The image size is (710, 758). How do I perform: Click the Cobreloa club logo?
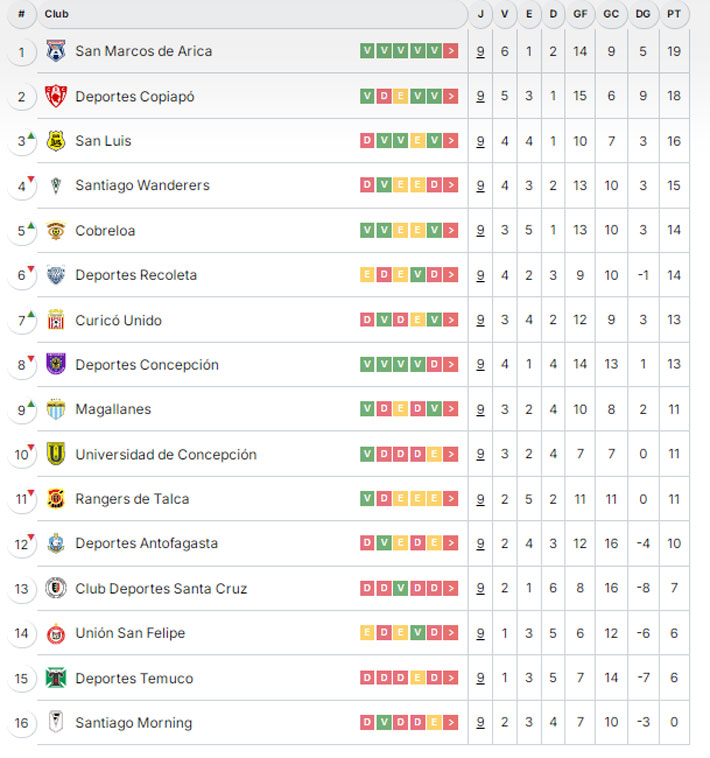point(56,231)
